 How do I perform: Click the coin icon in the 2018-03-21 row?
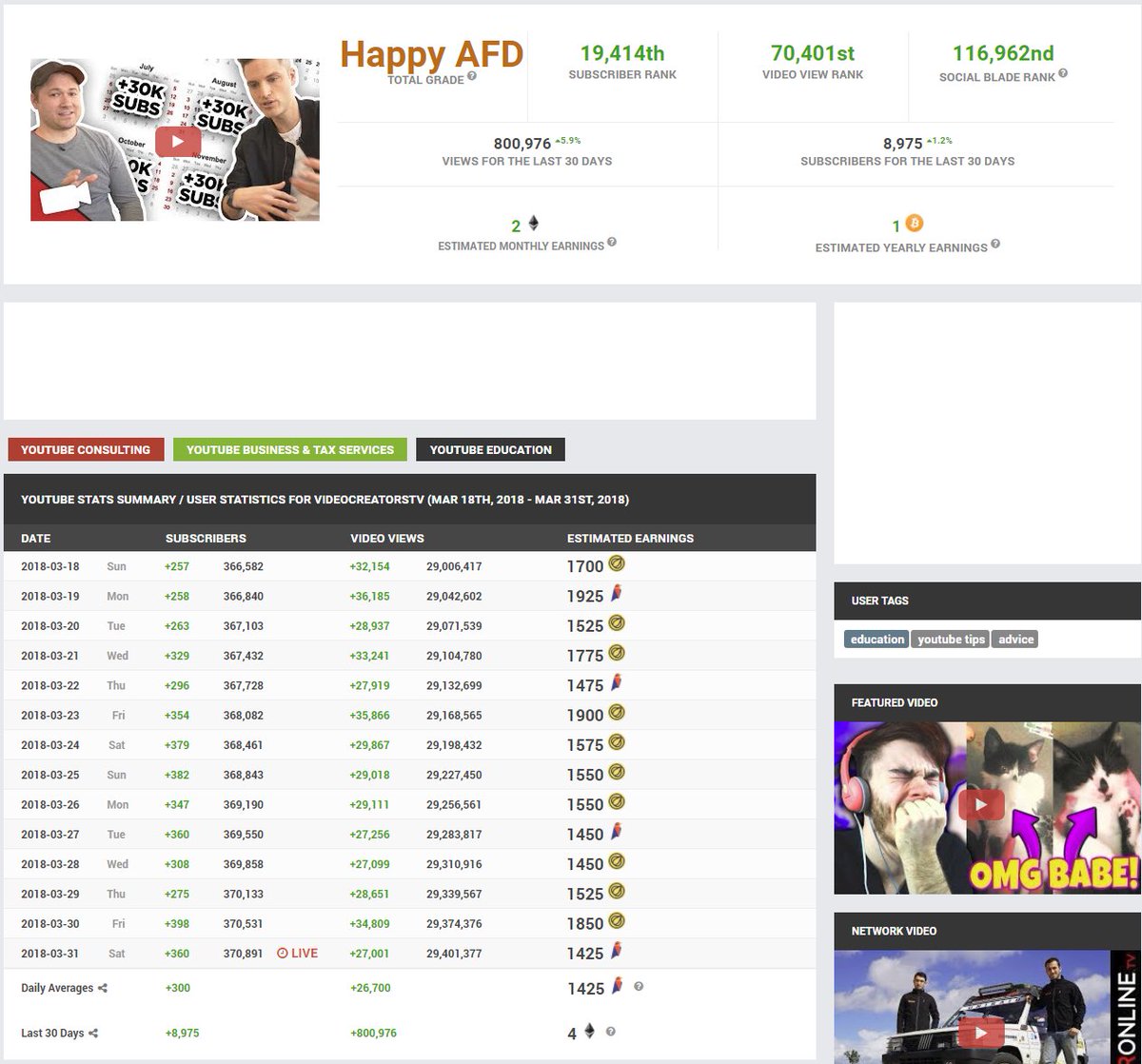(x=617, y=653)
